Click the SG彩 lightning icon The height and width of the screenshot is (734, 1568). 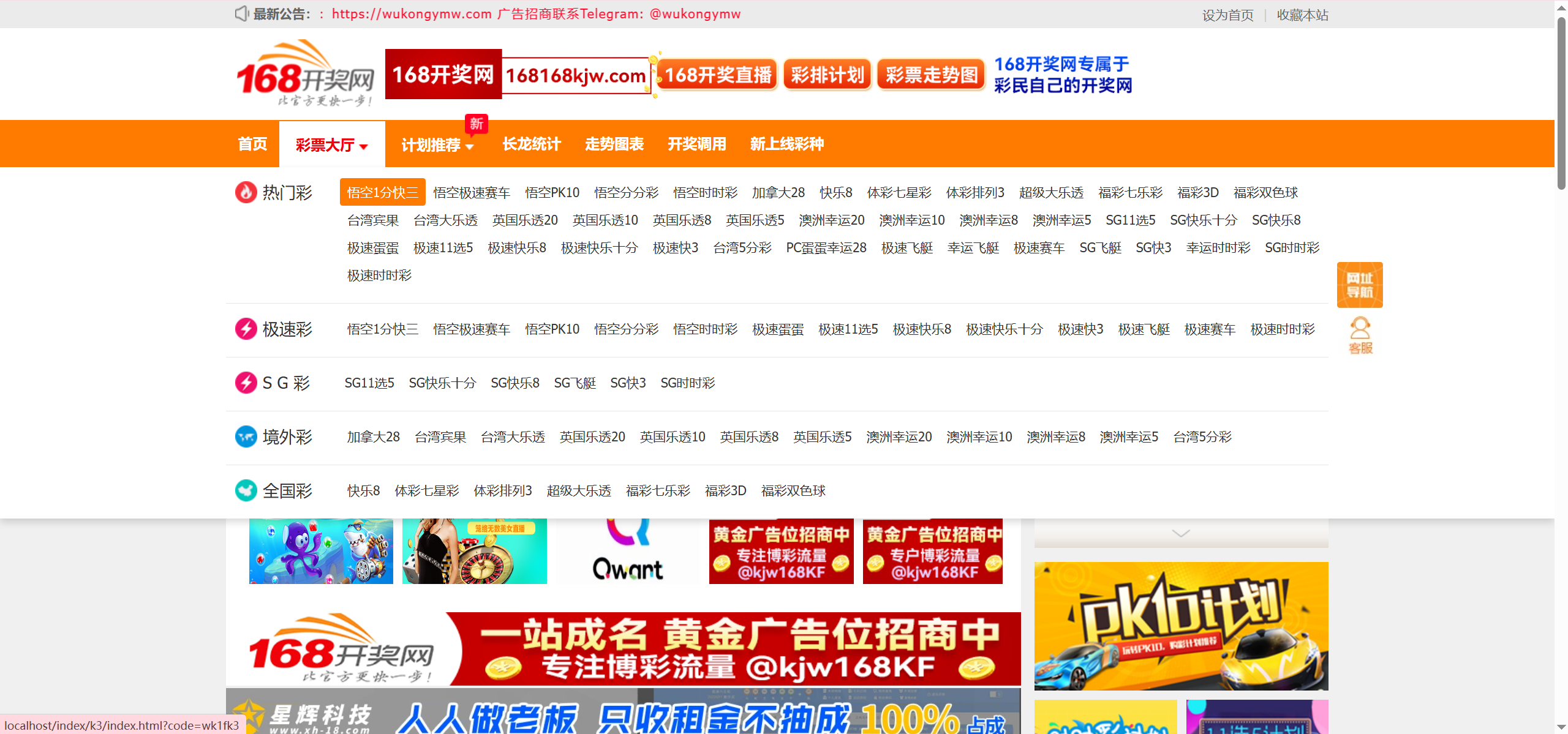(246, 383)
